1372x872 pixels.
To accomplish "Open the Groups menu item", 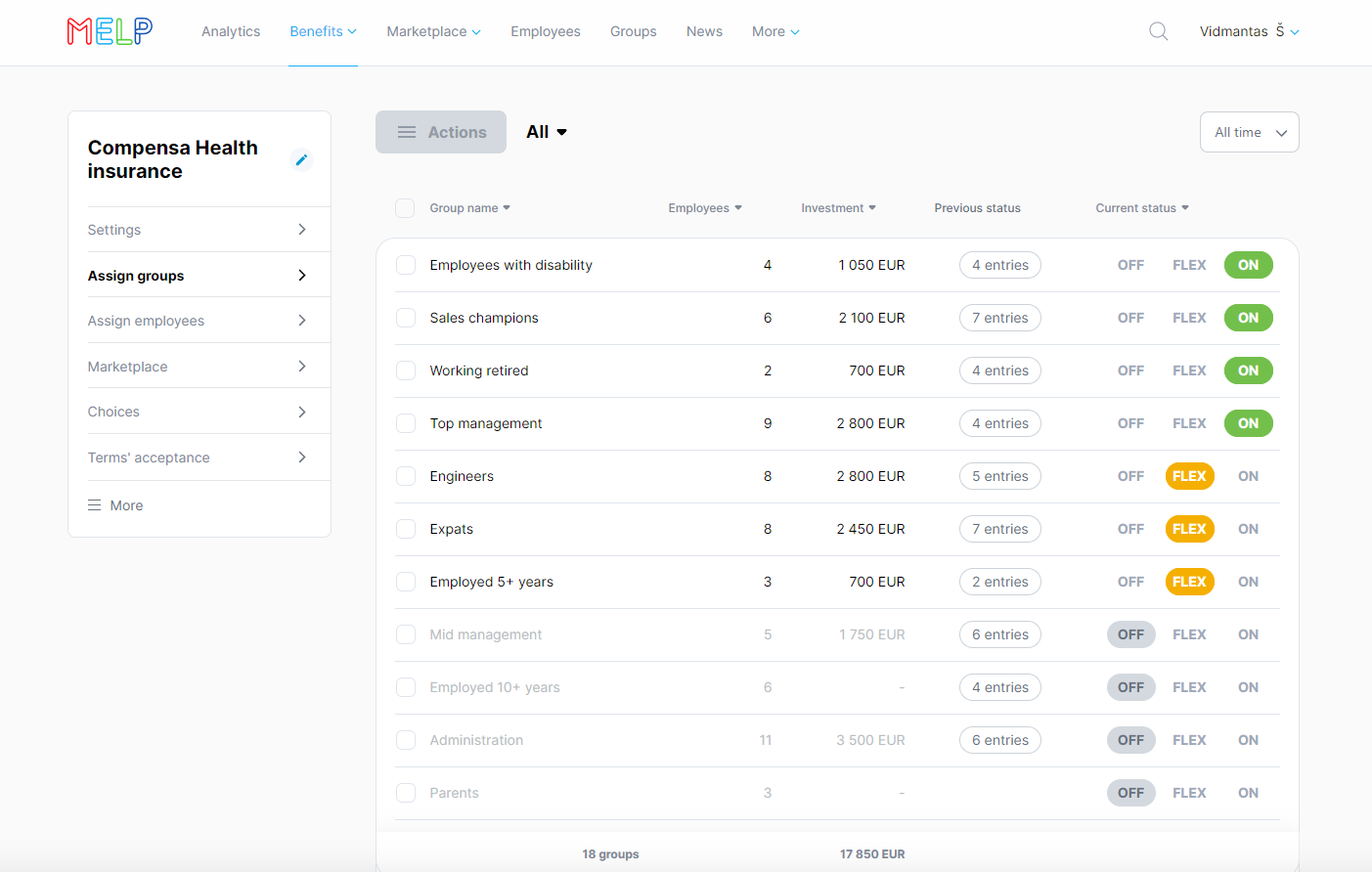I will pos(633,31).
